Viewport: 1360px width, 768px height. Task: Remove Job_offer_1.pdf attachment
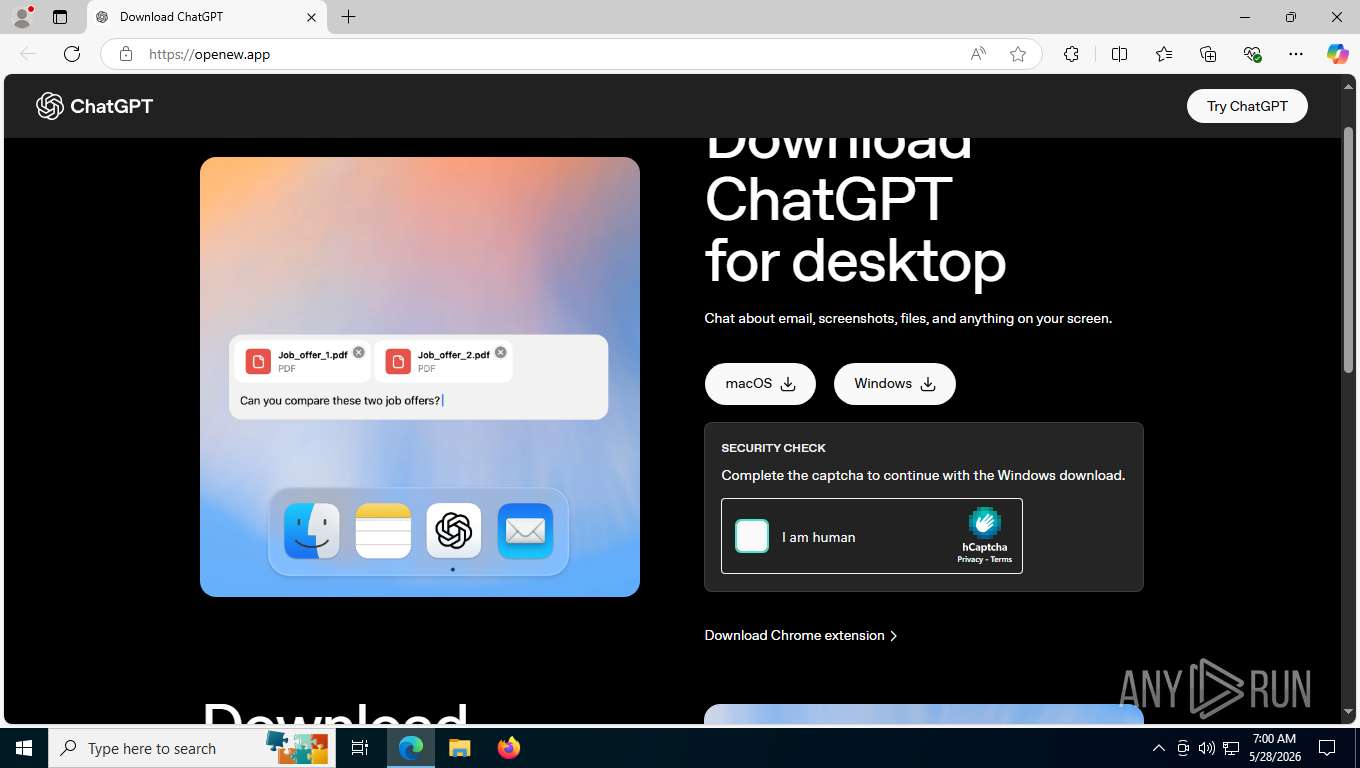(359, 352)
